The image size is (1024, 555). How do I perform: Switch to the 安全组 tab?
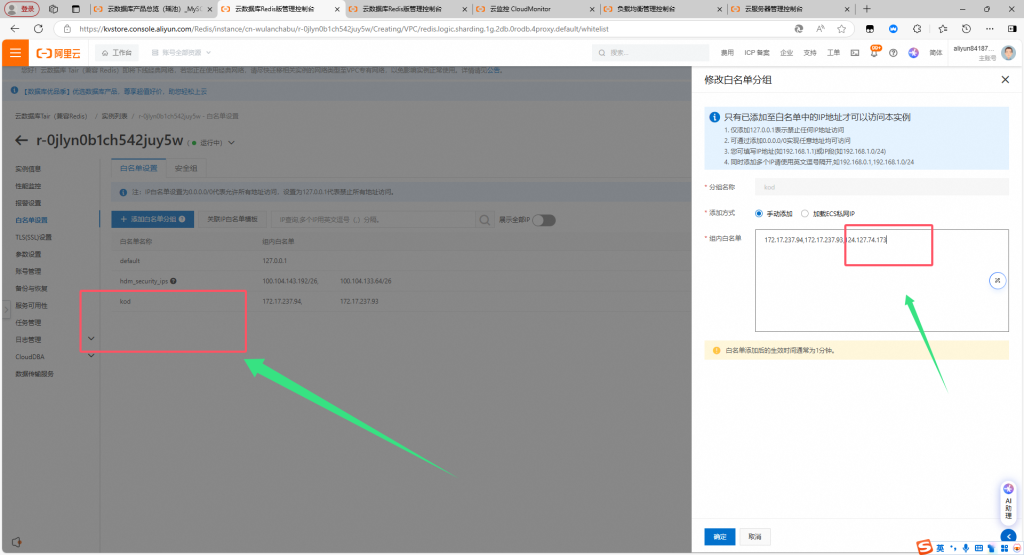click(x=186, y=168)
